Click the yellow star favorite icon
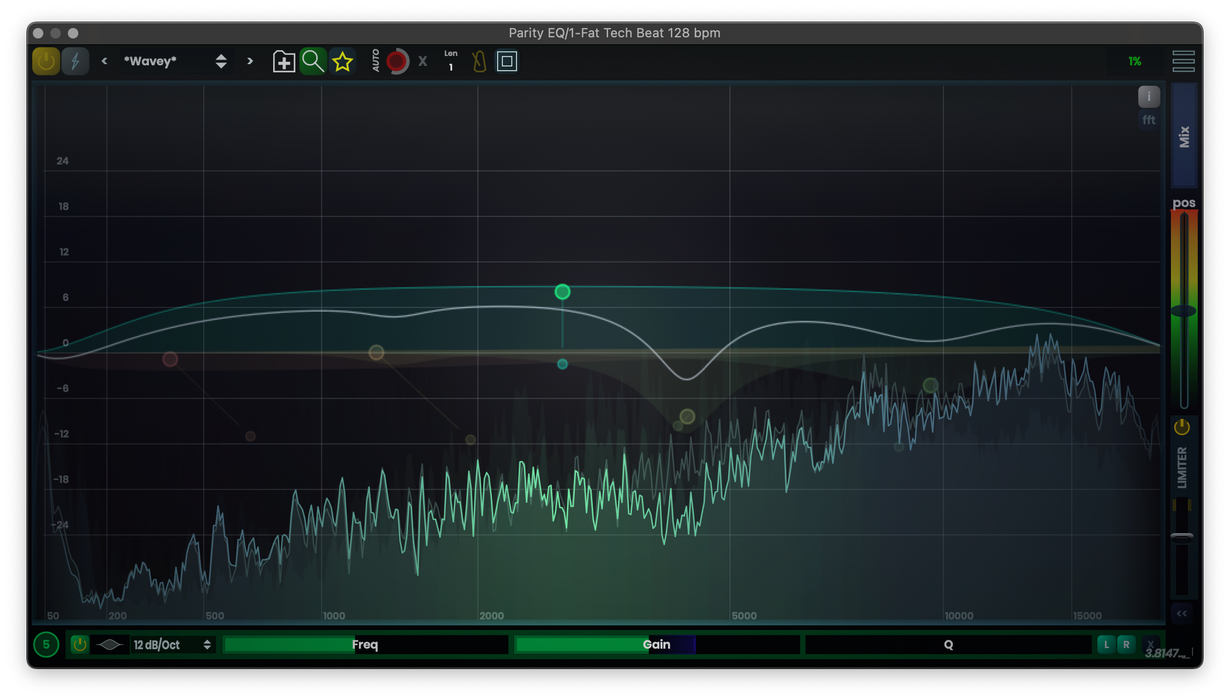 tap(343, 62)
